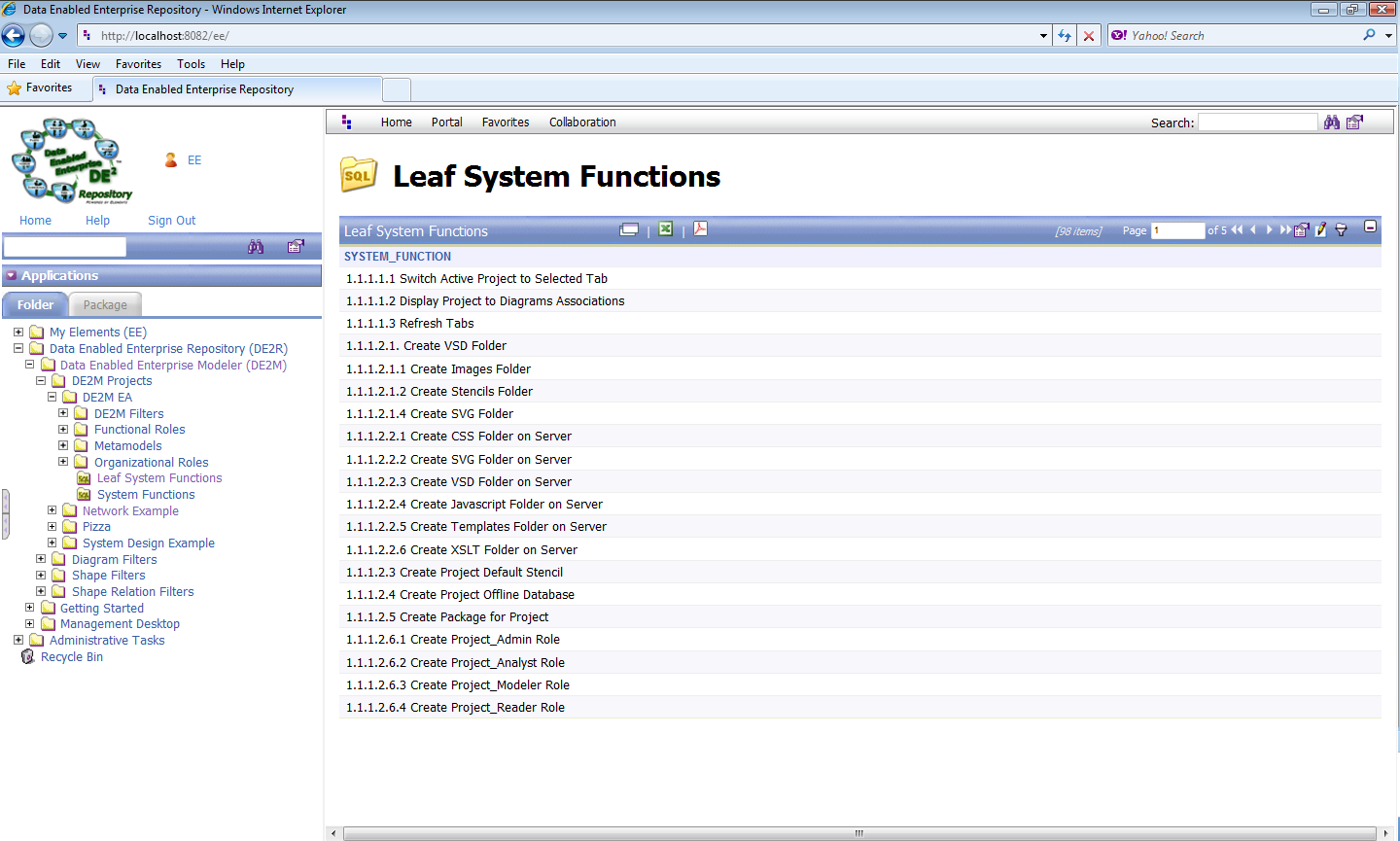
Task: Click the purple menu icon left of Home
Action: 347,123
